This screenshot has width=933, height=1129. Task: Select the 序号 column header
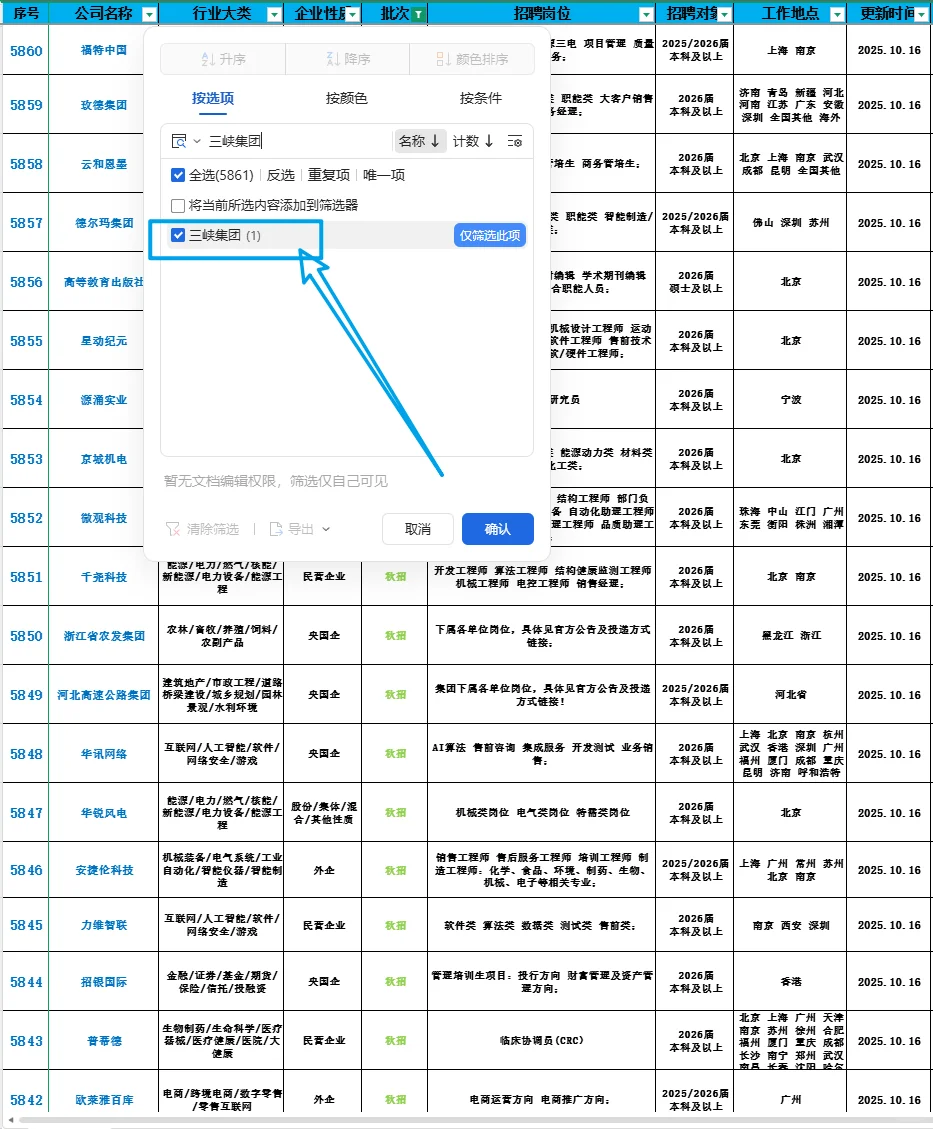point(26,13)
